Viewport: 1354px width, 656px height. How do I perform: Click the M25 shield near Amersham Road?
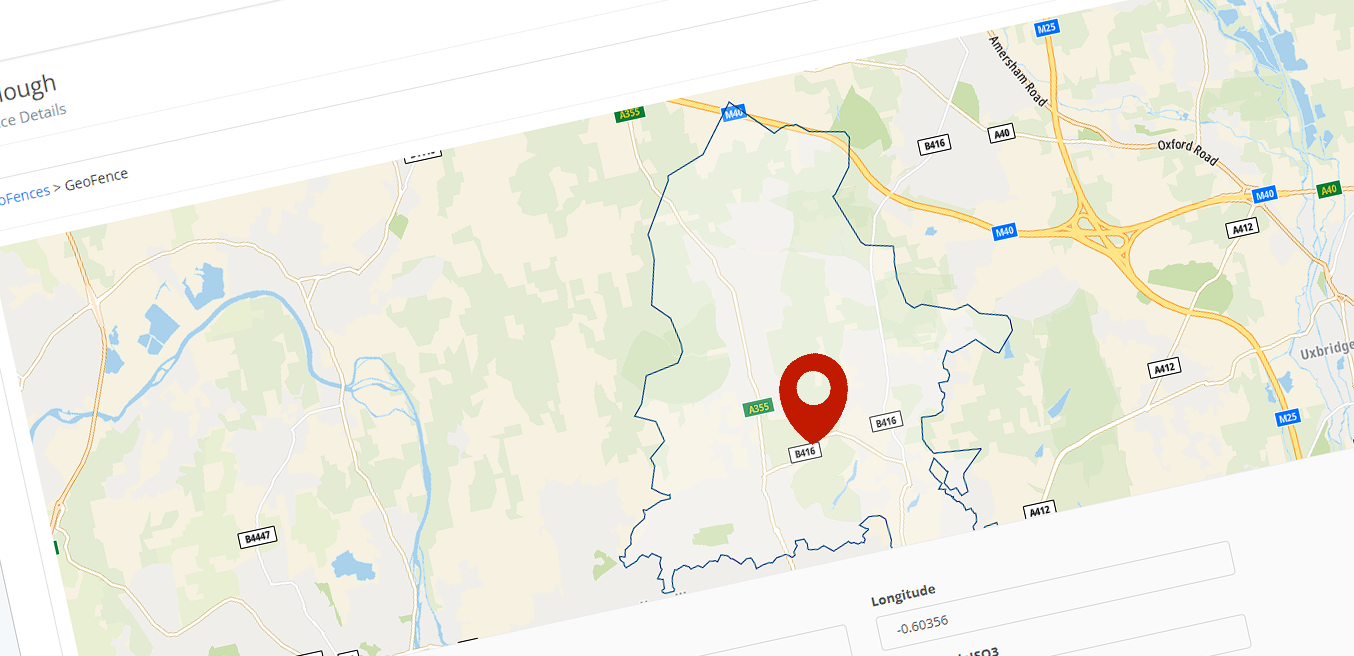[1047, 28]
